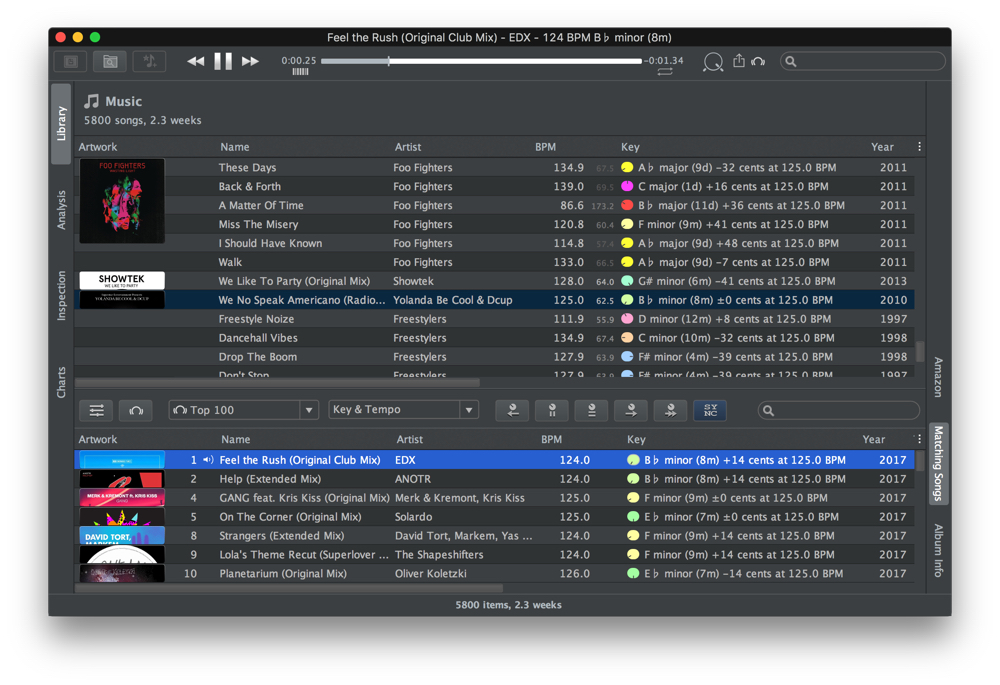
Task: Click green key dot for Planetarium row
Action: pyautogui.click(x=633, y=573)
